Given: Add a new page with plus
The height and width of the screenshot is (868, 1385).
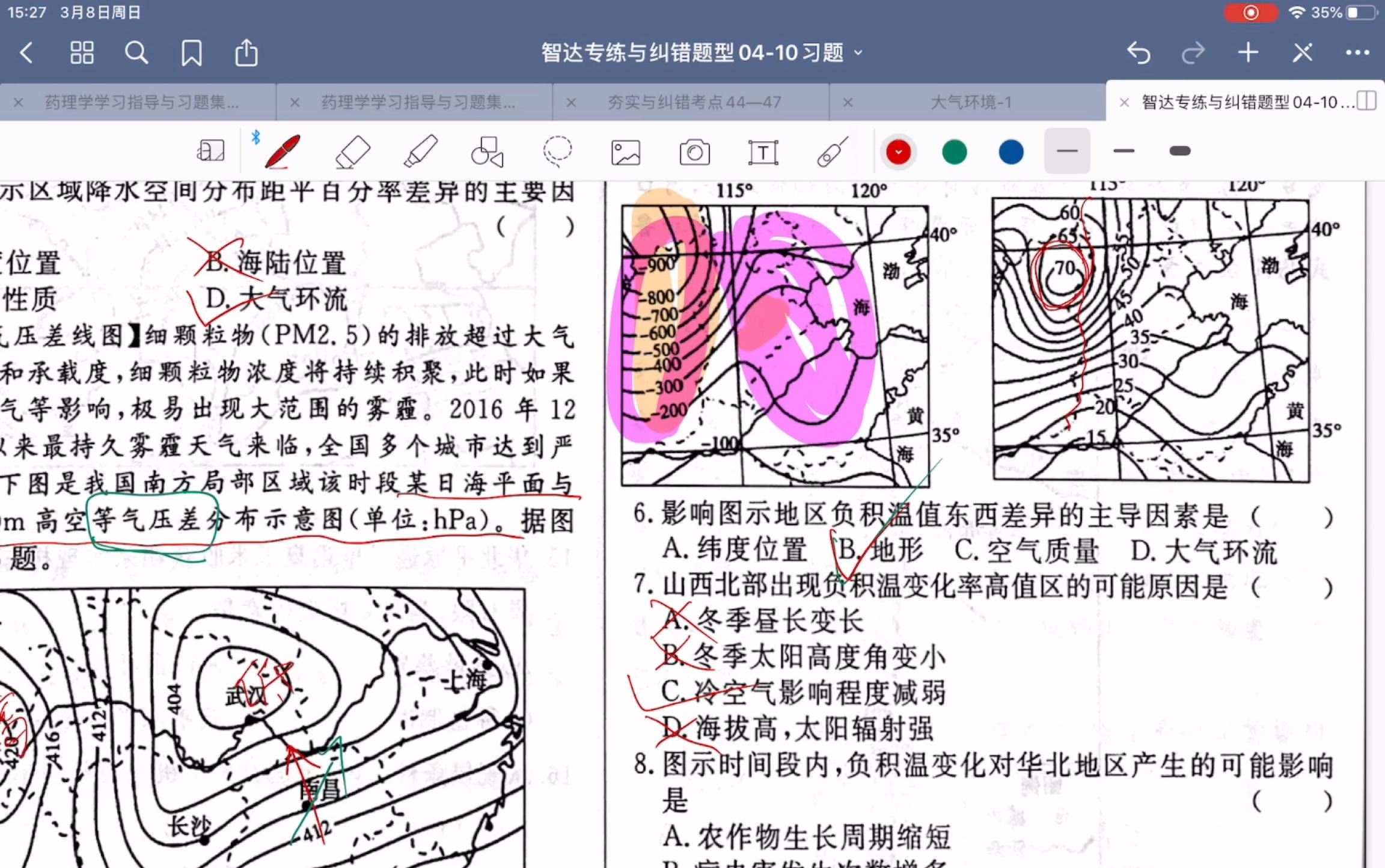Looking at the screenshot, I should click(1248, 53).
